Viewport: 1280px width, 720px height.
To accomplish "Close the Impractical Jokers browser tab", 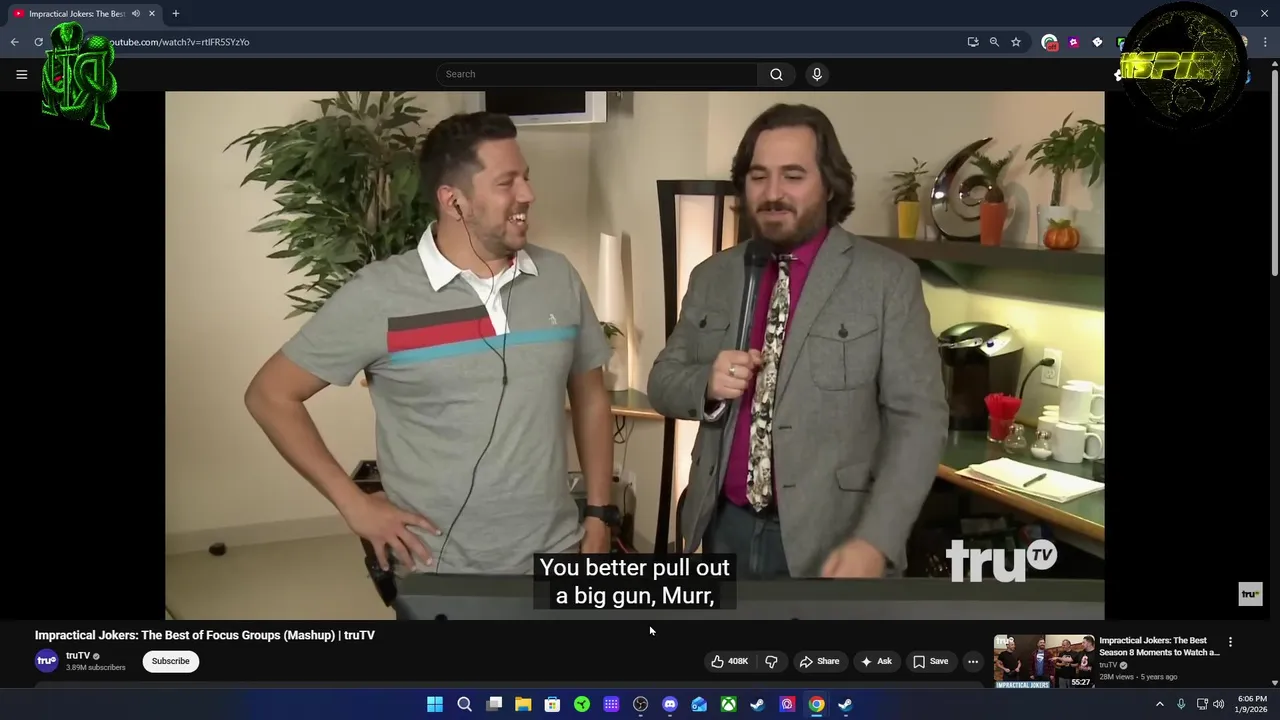I will (x=151, y=14).
